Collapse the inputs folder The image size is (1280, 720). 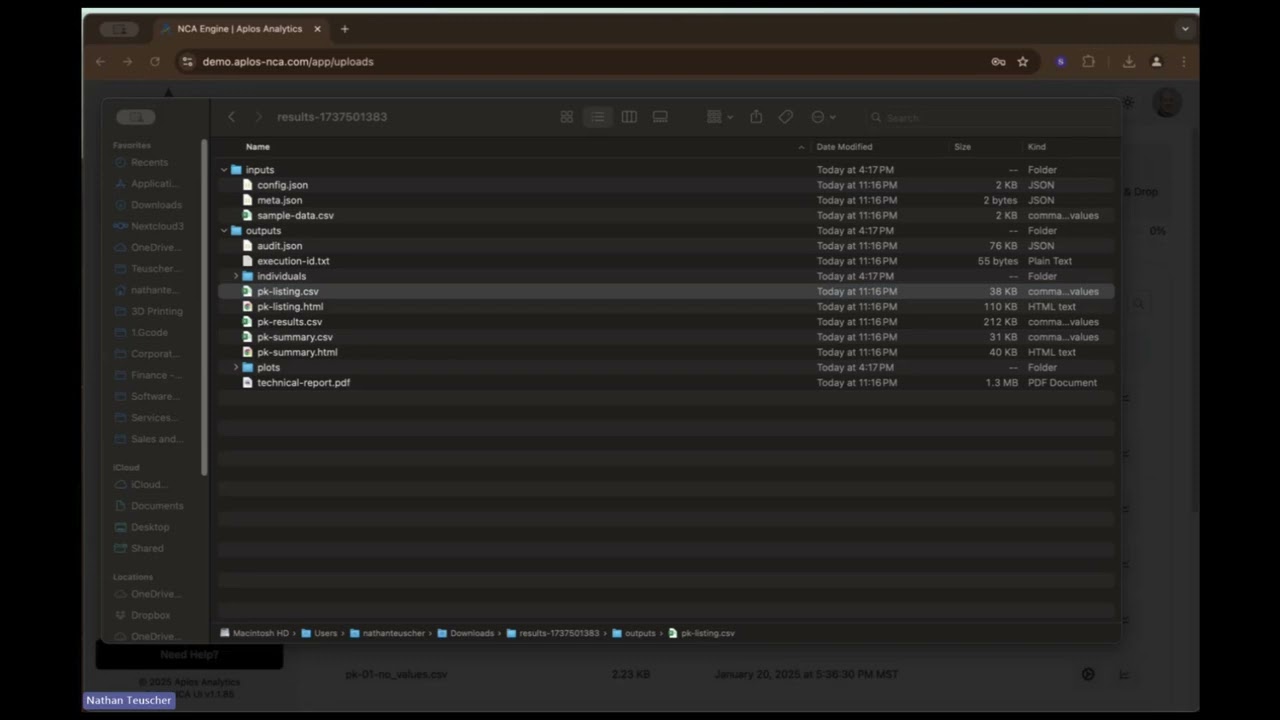224,170
